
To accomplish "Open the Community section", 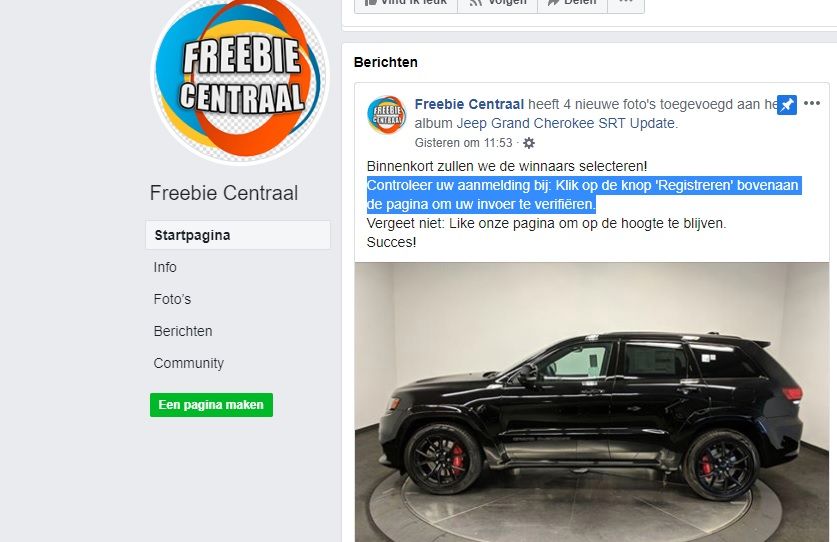I will 188,363.
